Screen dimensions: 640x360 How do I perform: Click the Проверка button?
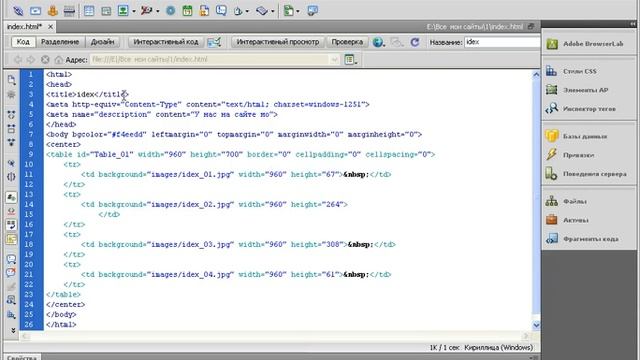coord(347,42)
